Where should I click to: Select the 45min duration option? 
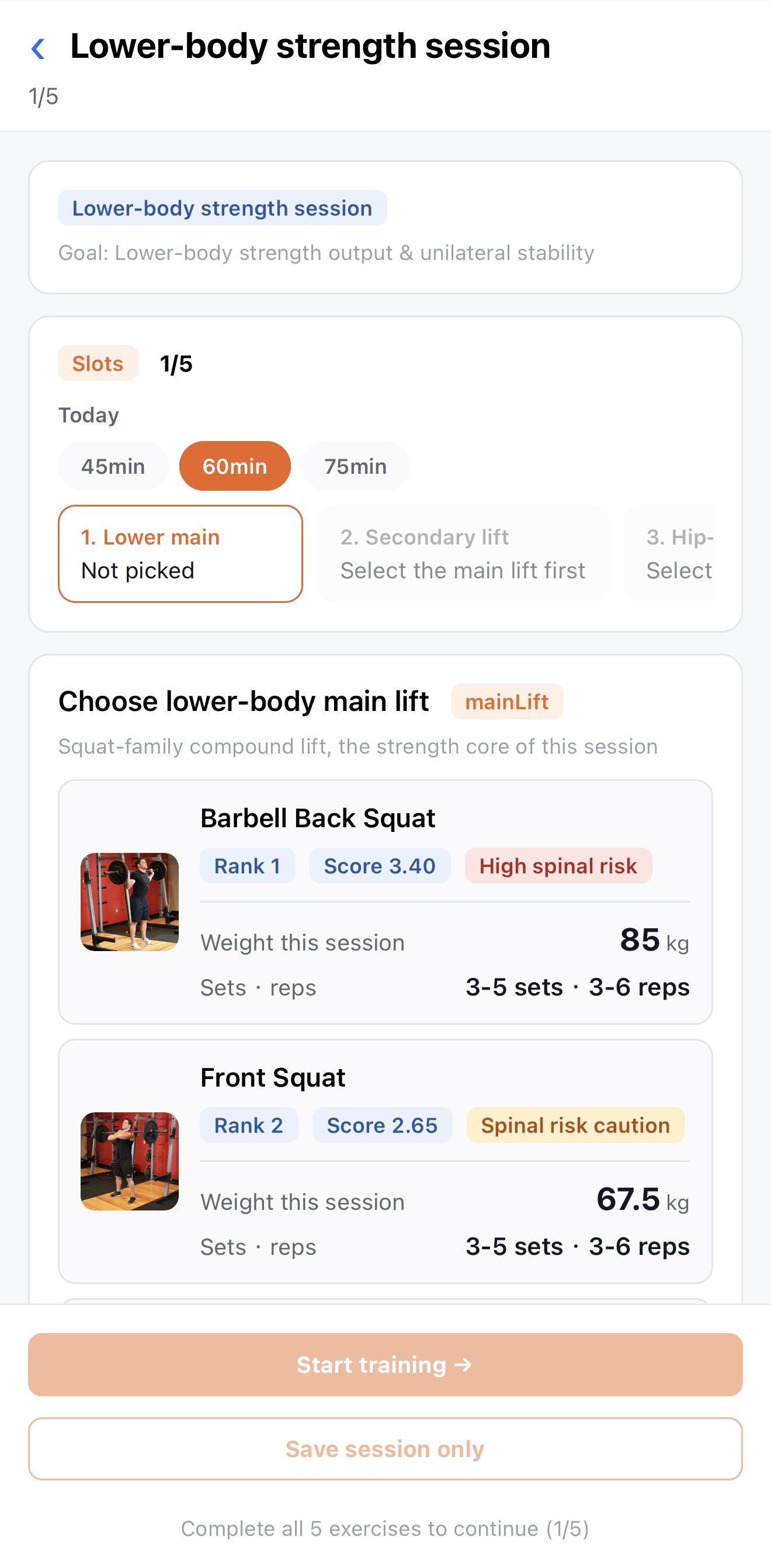tap(113, 466)
